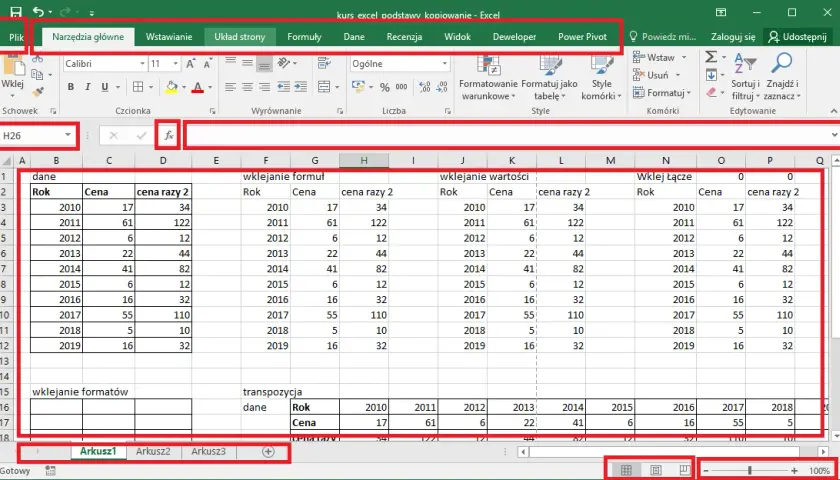
Task: Click the red font color button
Action: [198, 87]
